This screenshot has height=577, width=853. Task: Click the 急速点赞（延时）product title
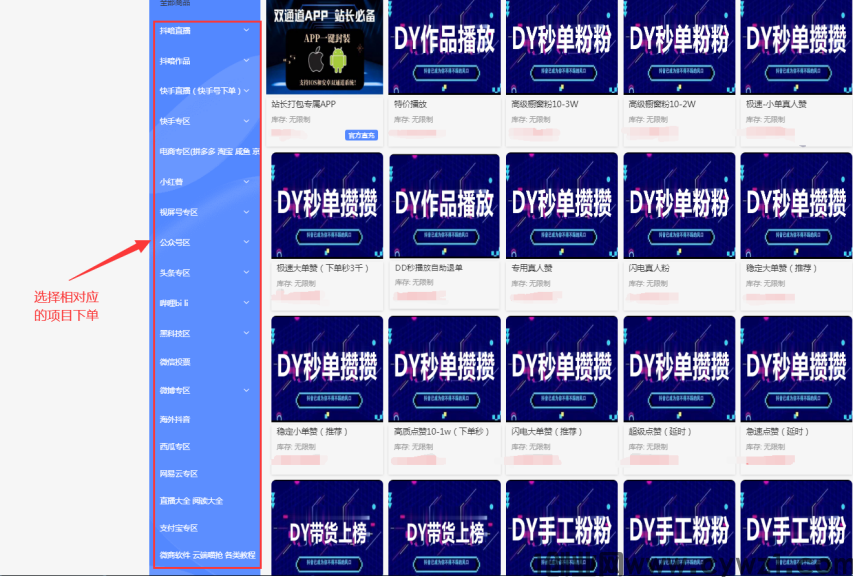pyautogui.click(x=777, y=432)
